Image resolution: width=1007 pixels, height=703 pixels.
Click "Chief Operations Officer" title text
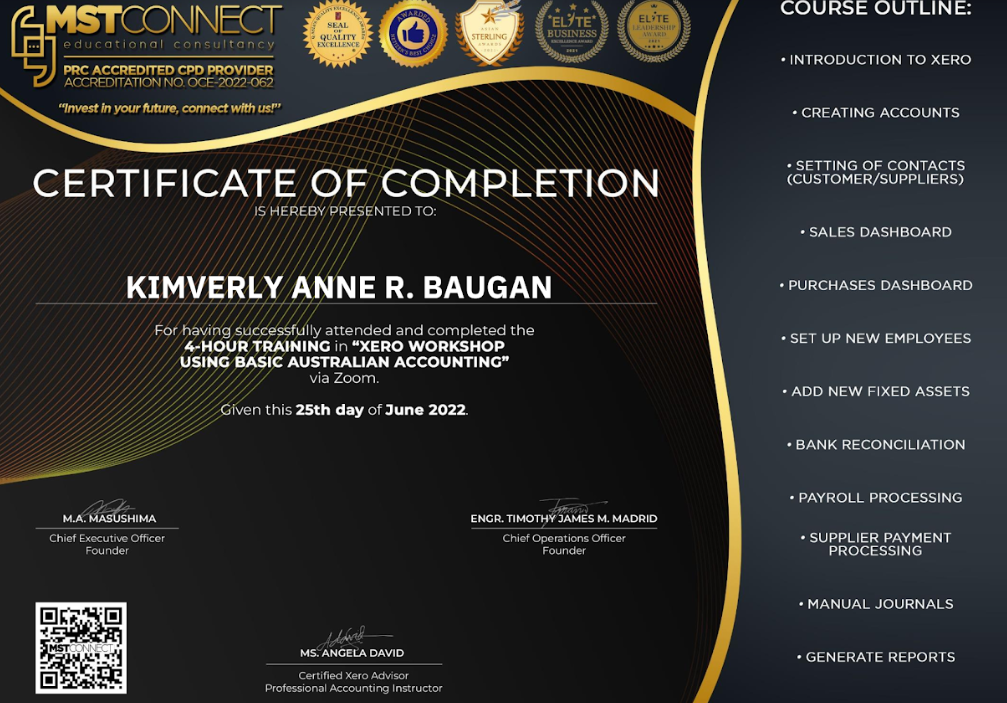click(x=564, y=538)
